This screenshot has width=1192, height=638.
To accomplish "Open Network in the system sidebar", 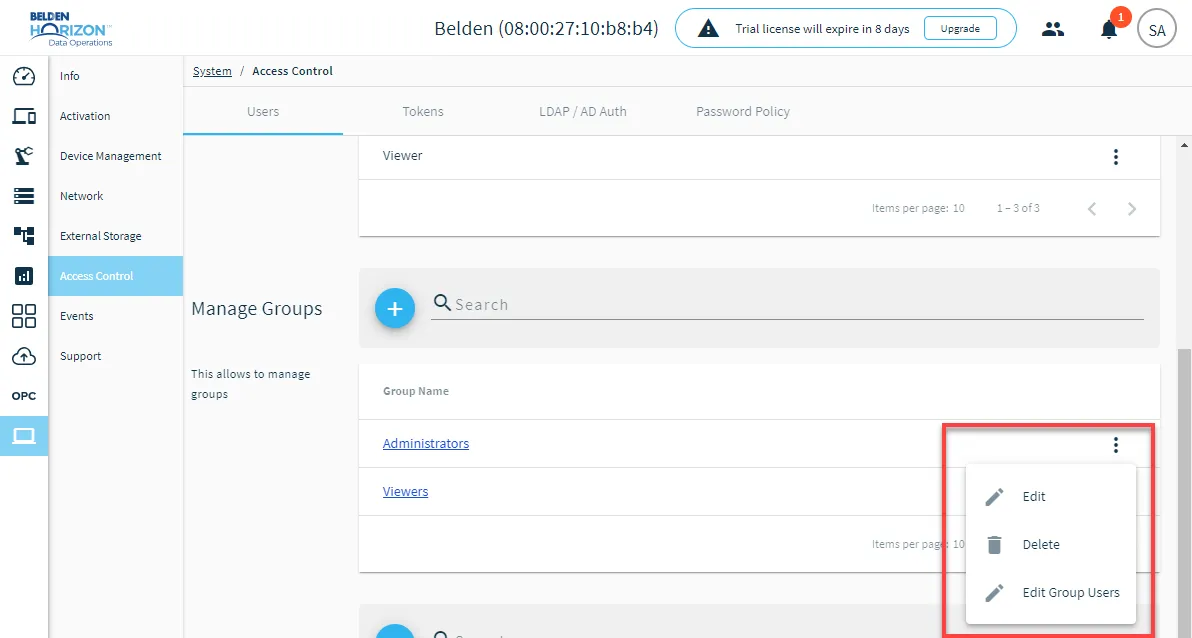I will (116, 195).
